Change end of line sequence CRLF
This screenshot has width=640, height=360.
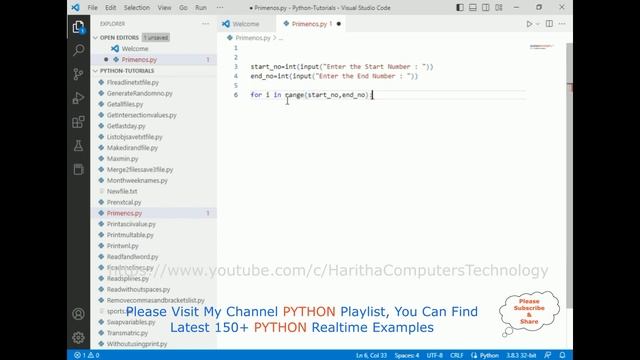(x=456, y=356)
